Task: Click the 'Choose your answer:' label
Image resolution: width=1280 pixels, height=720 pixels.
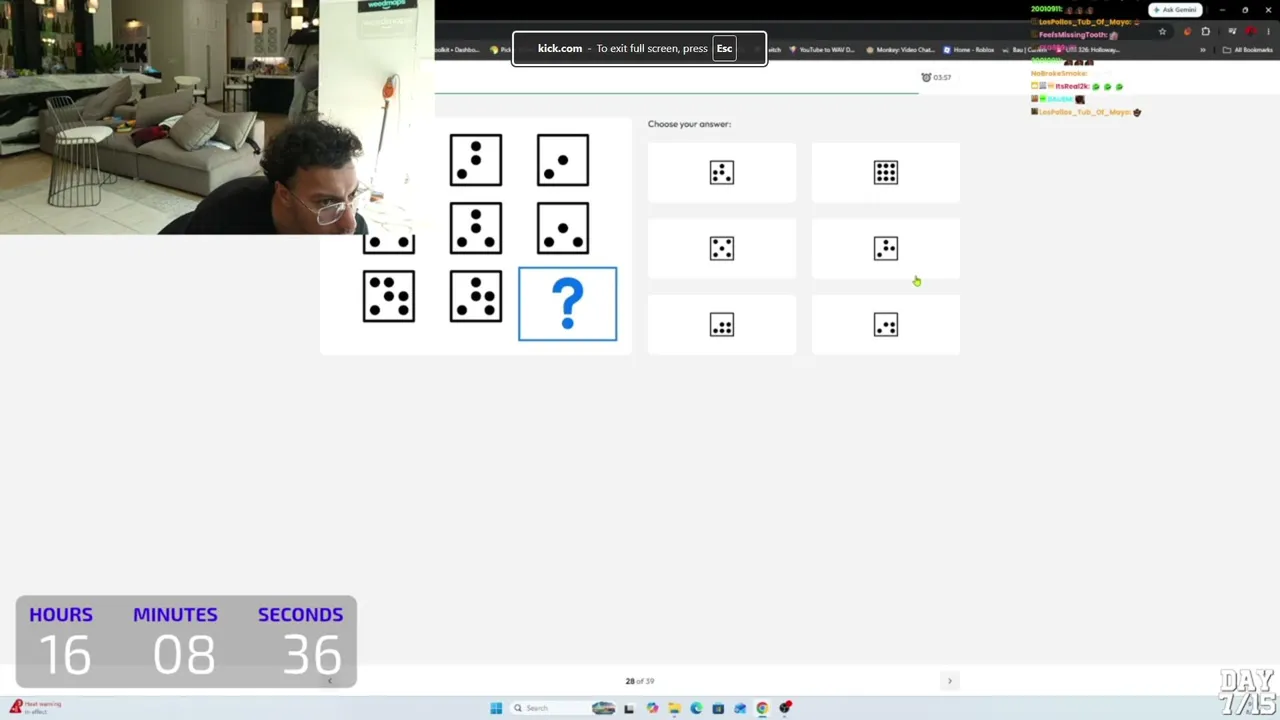Action: (x=689, y=124)
